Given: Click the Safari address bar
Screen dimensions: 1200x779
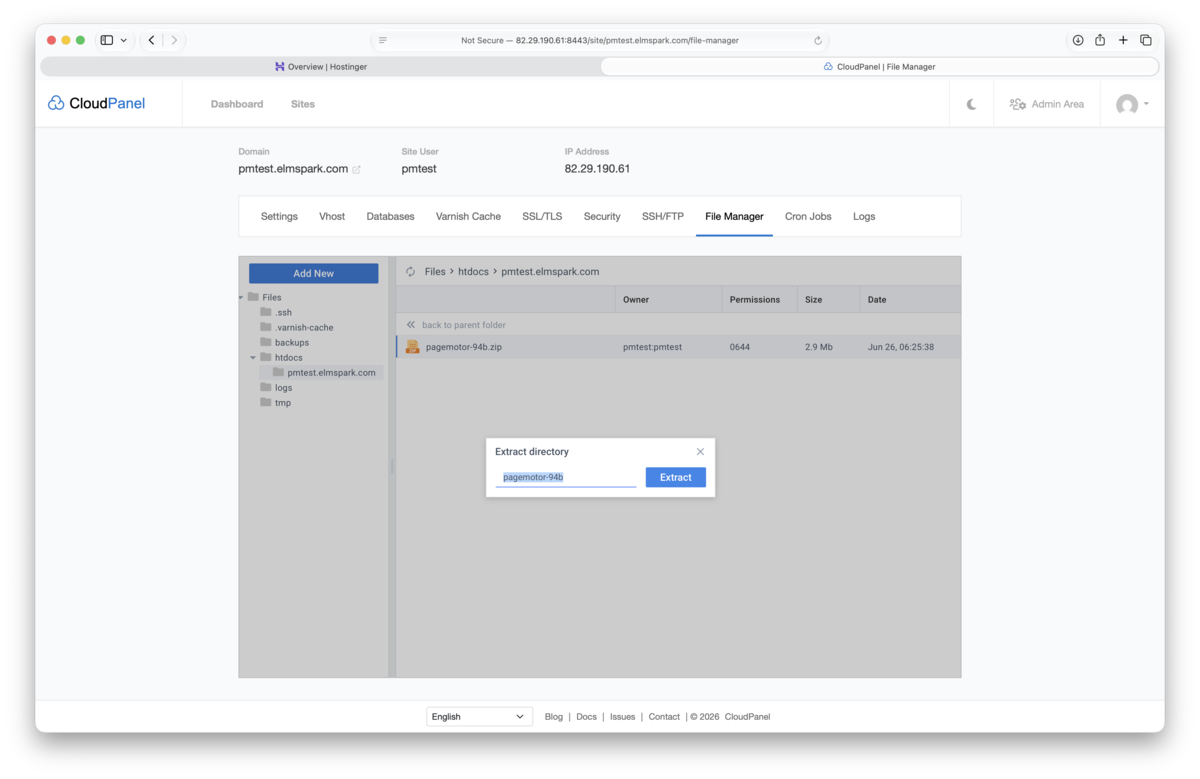Looking at the screenshot, I should tap(600, 40).
